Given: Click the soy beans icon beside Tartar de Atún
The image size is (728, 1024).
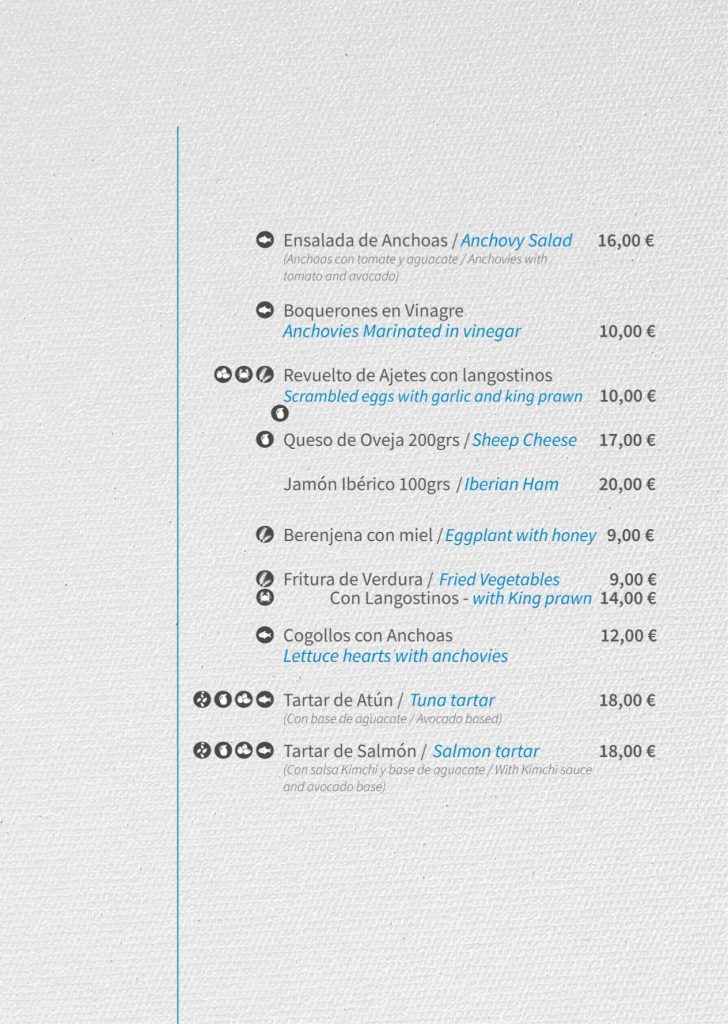Looking at the screenshot, I should tap(202, 699).
